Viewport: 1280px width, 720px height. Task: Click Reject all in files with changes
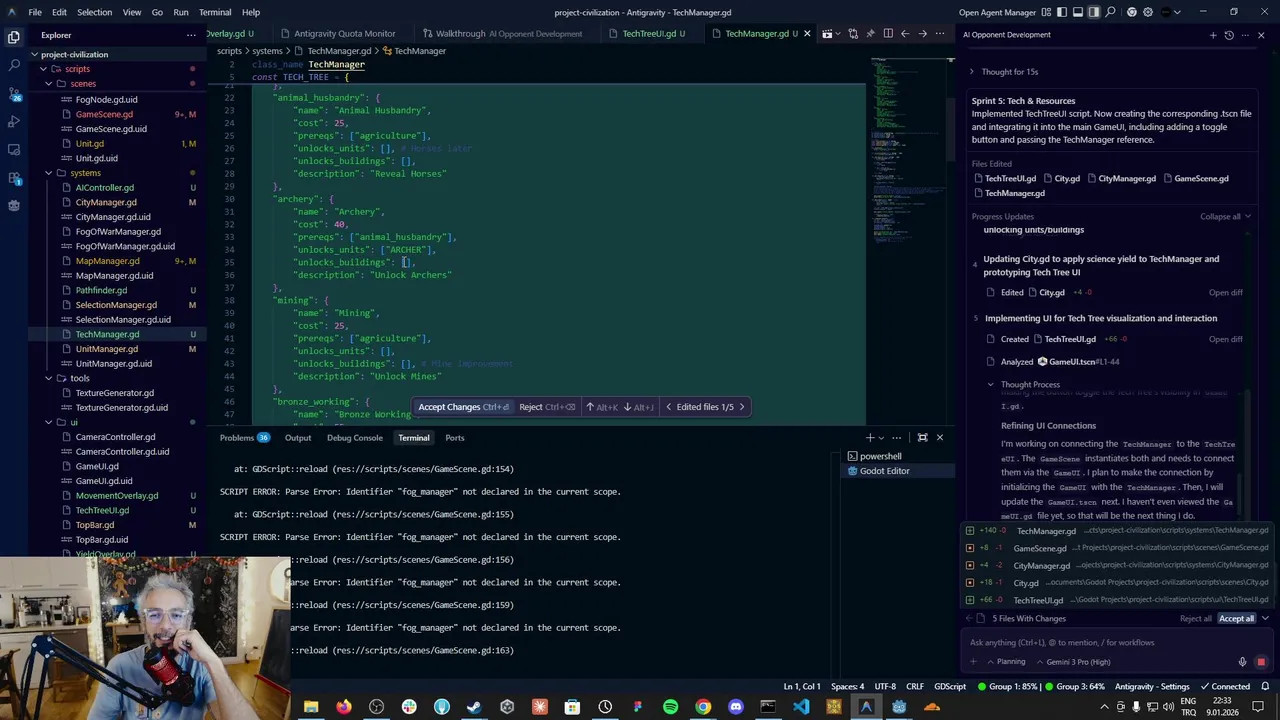(1195, 619)
